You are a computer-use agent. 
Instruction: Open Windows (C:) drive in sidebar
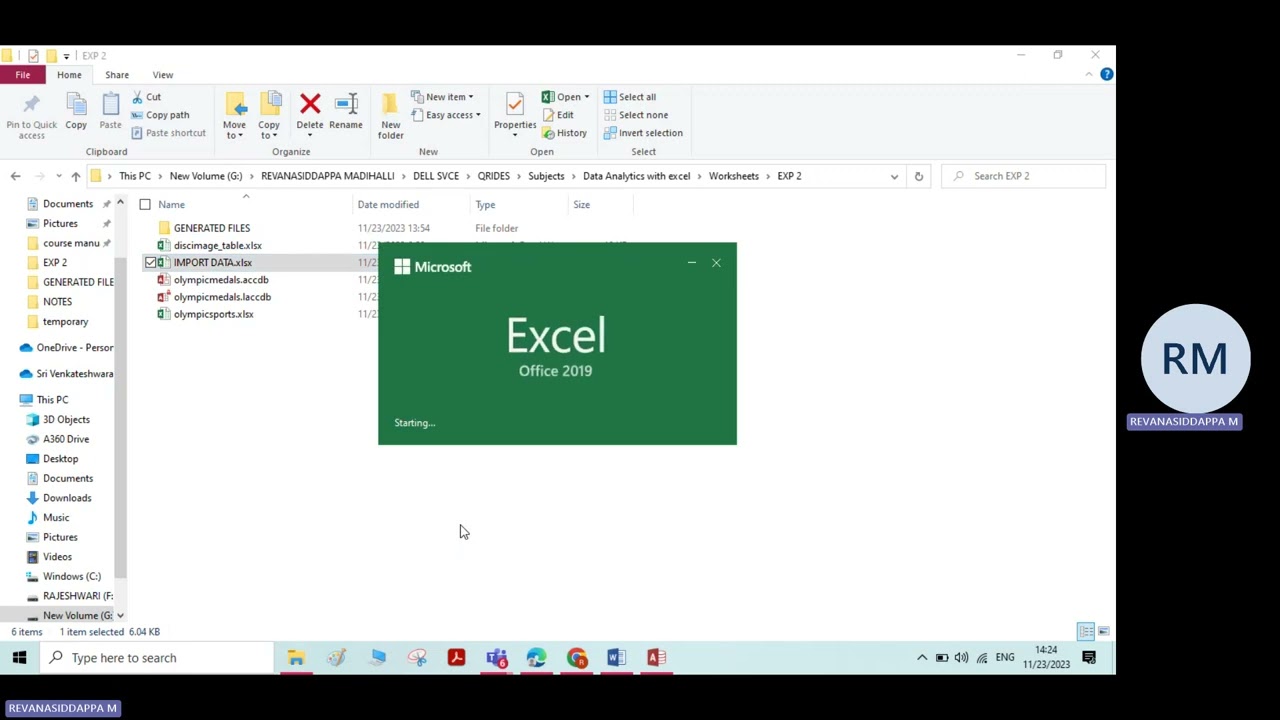[71, 576]
